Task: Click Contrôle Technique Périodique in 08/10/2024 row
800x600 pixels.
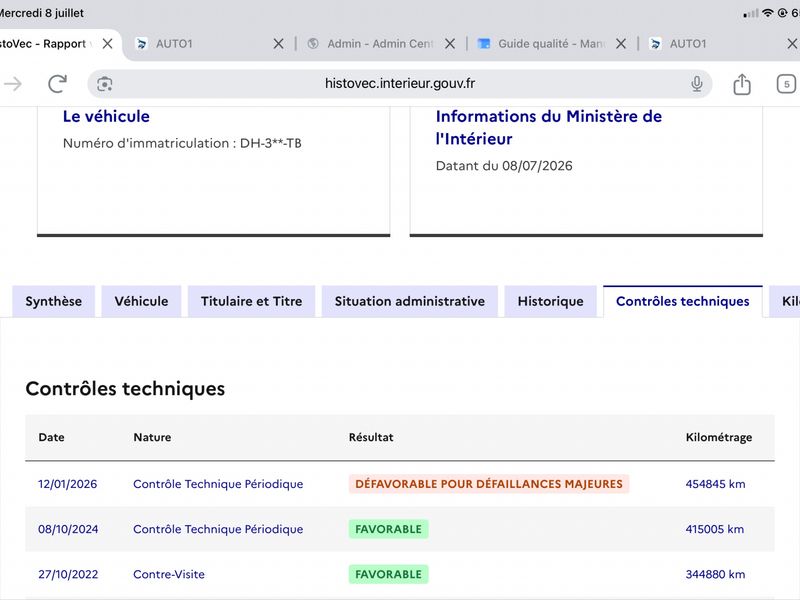Action: tap(218, 529)
